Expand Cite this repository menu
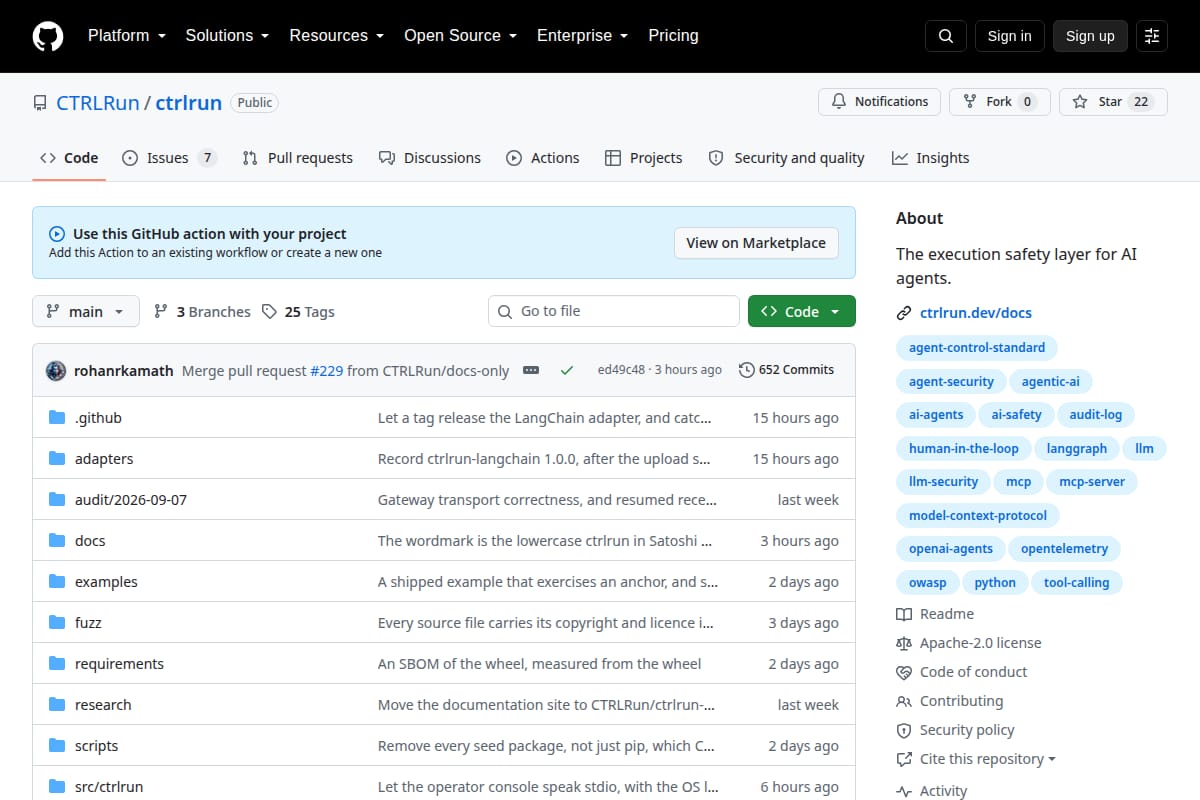This screenshot has height=800, width=1200. [976, 759]
